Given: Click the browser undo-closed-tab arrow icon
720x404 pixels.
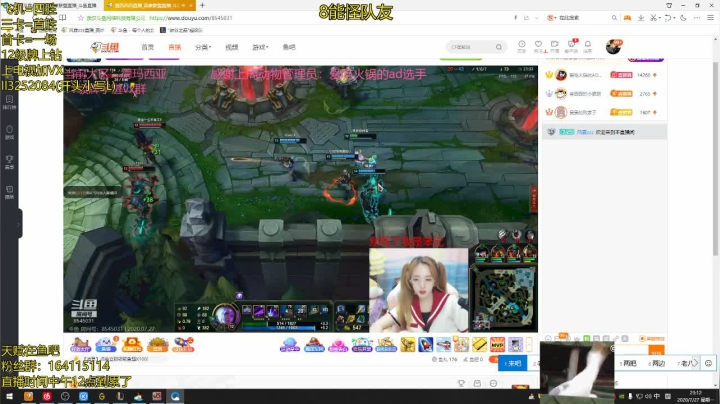Looking at the screenshot, I should click(668, 17).
